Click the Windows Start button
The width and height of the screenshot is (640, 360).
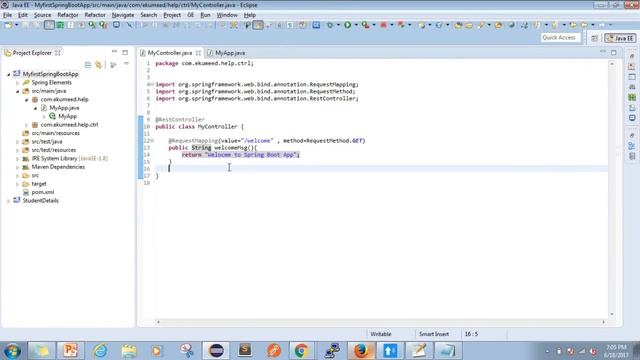click(x=12, y=351)
